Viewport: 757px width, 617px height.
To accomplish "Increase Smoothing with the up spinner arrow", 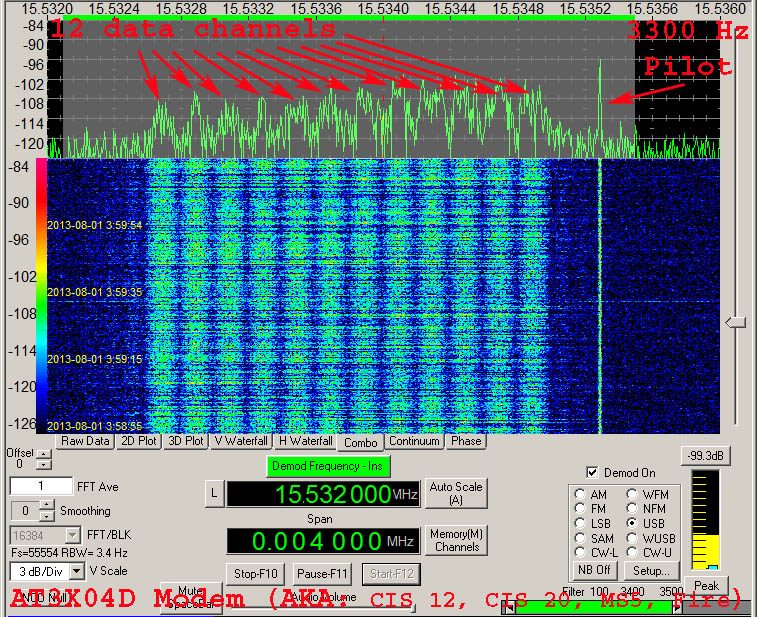I will coord(46,505).
